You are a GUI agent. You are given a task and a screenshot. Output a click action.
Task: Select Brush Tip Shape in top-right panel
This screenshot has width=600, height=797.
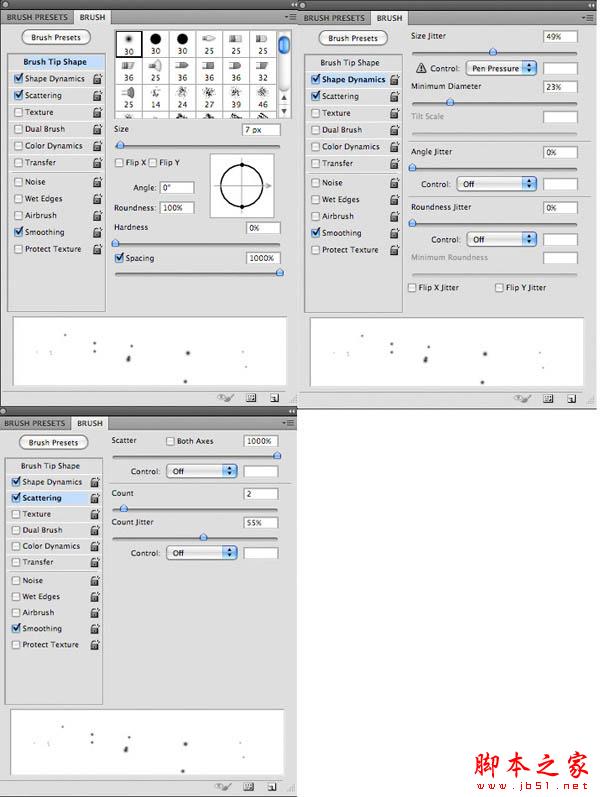[x=350, y=63]
